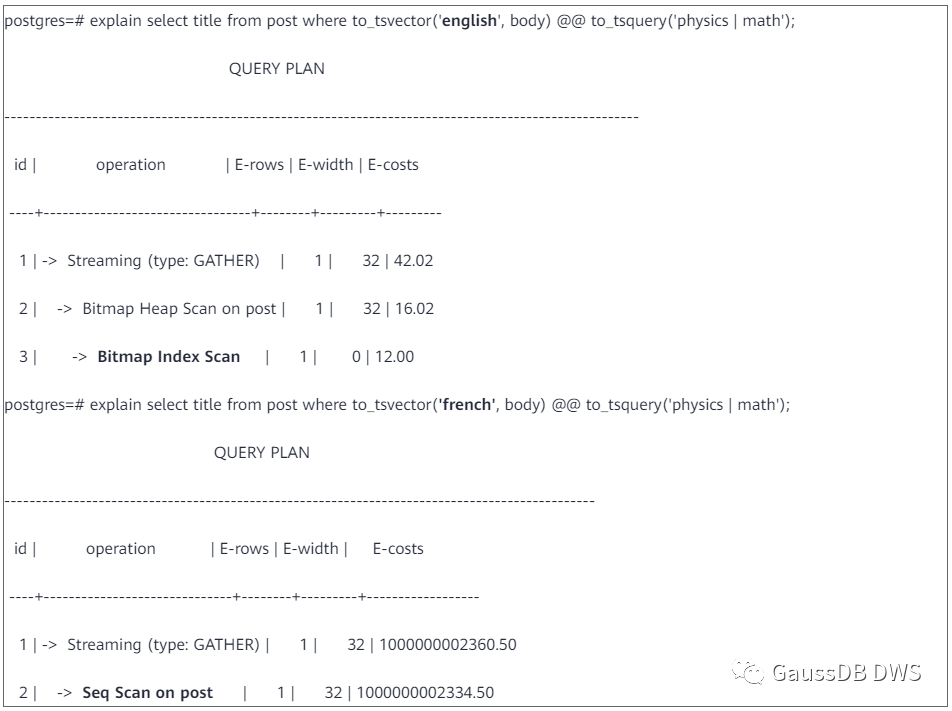Click the second QUERY PLAN heading

click(x=262, y=452)
